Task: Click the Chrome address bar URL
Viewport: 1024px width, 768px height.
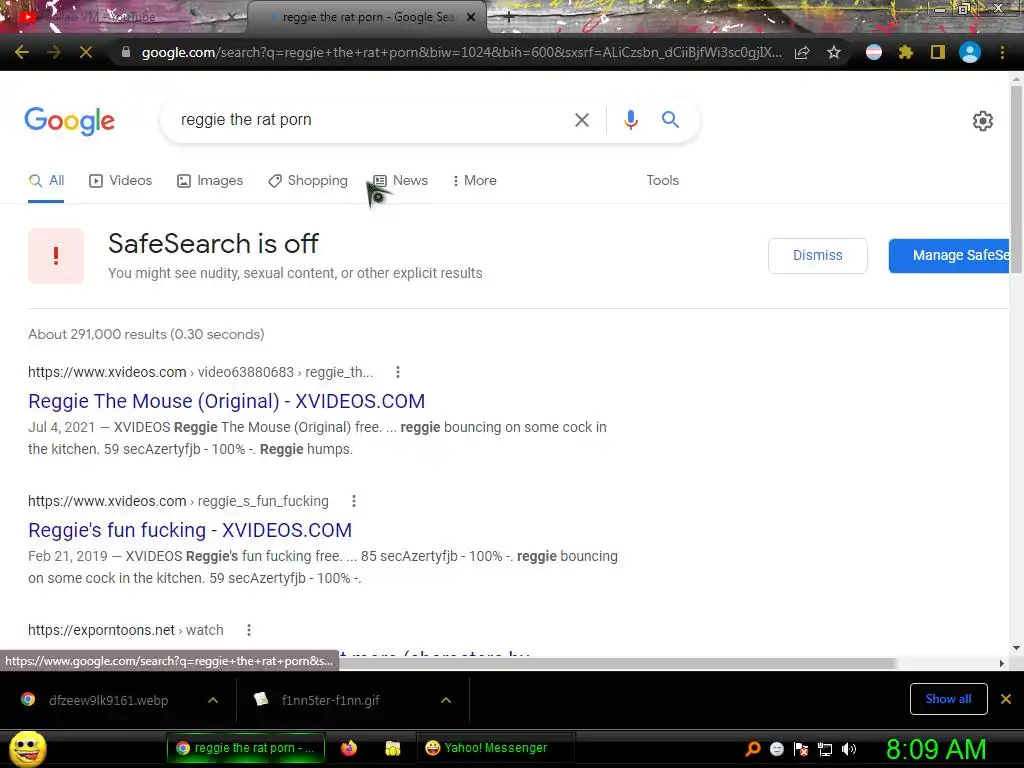Action: 461,52
